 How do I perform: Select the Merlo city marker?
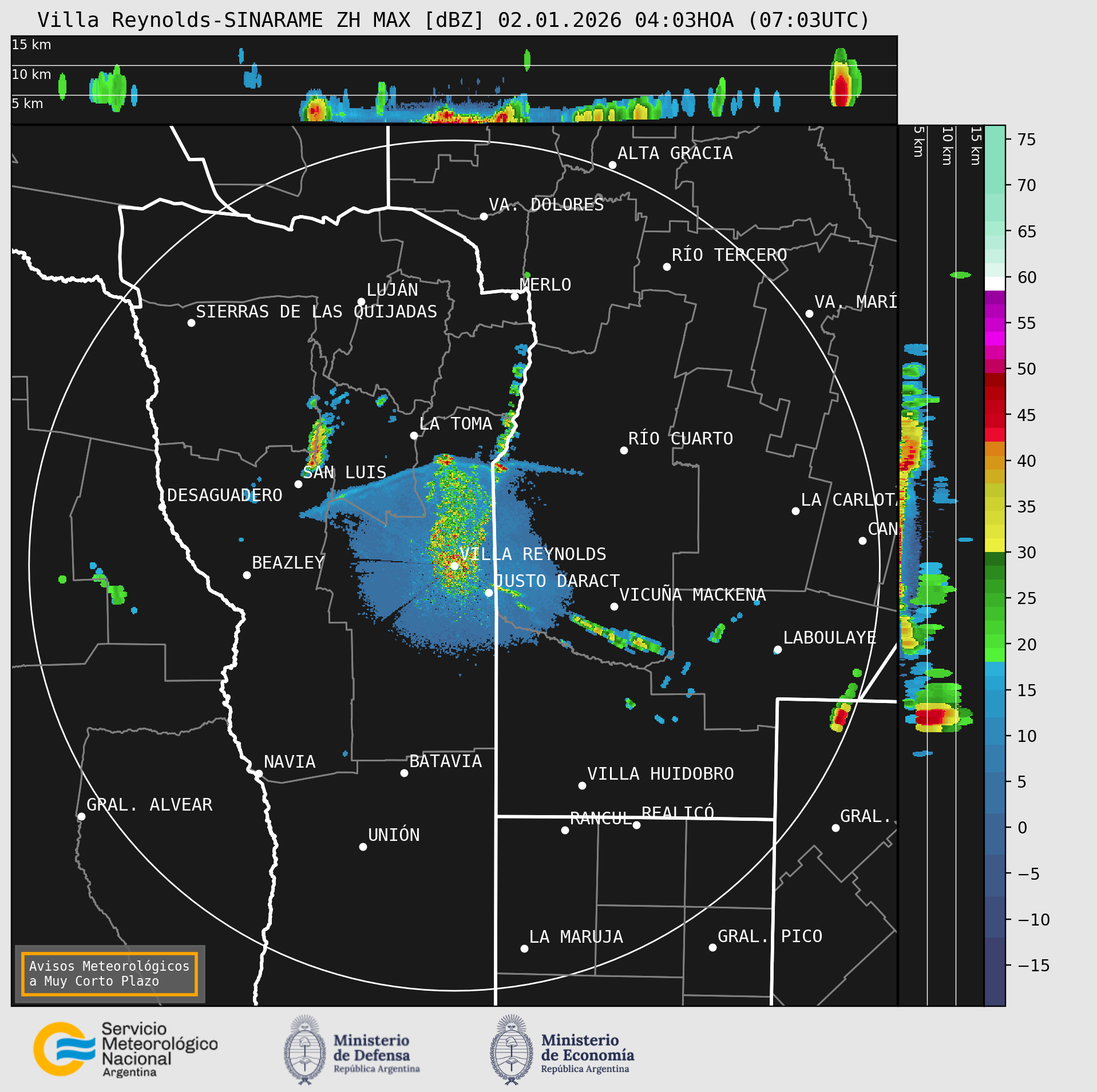click(514, 296)
